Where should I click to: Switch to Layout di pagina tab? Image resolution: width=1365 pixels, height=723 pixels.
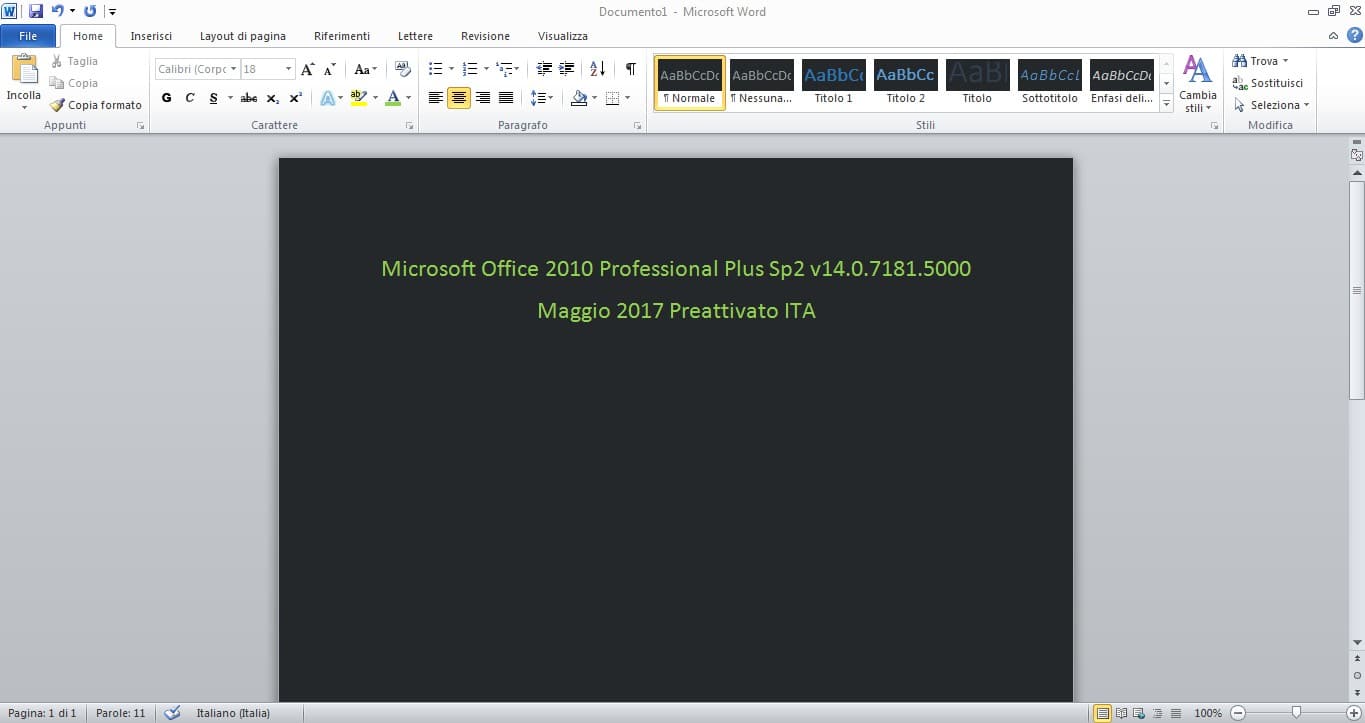pos(243,36)
